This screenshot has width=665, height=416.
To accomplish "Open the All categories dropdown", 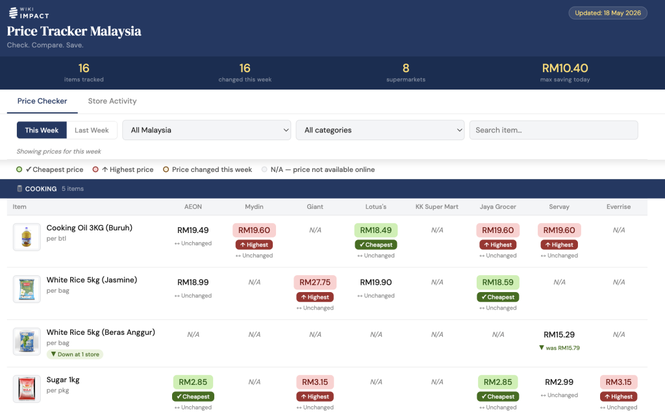I will 380,130.
